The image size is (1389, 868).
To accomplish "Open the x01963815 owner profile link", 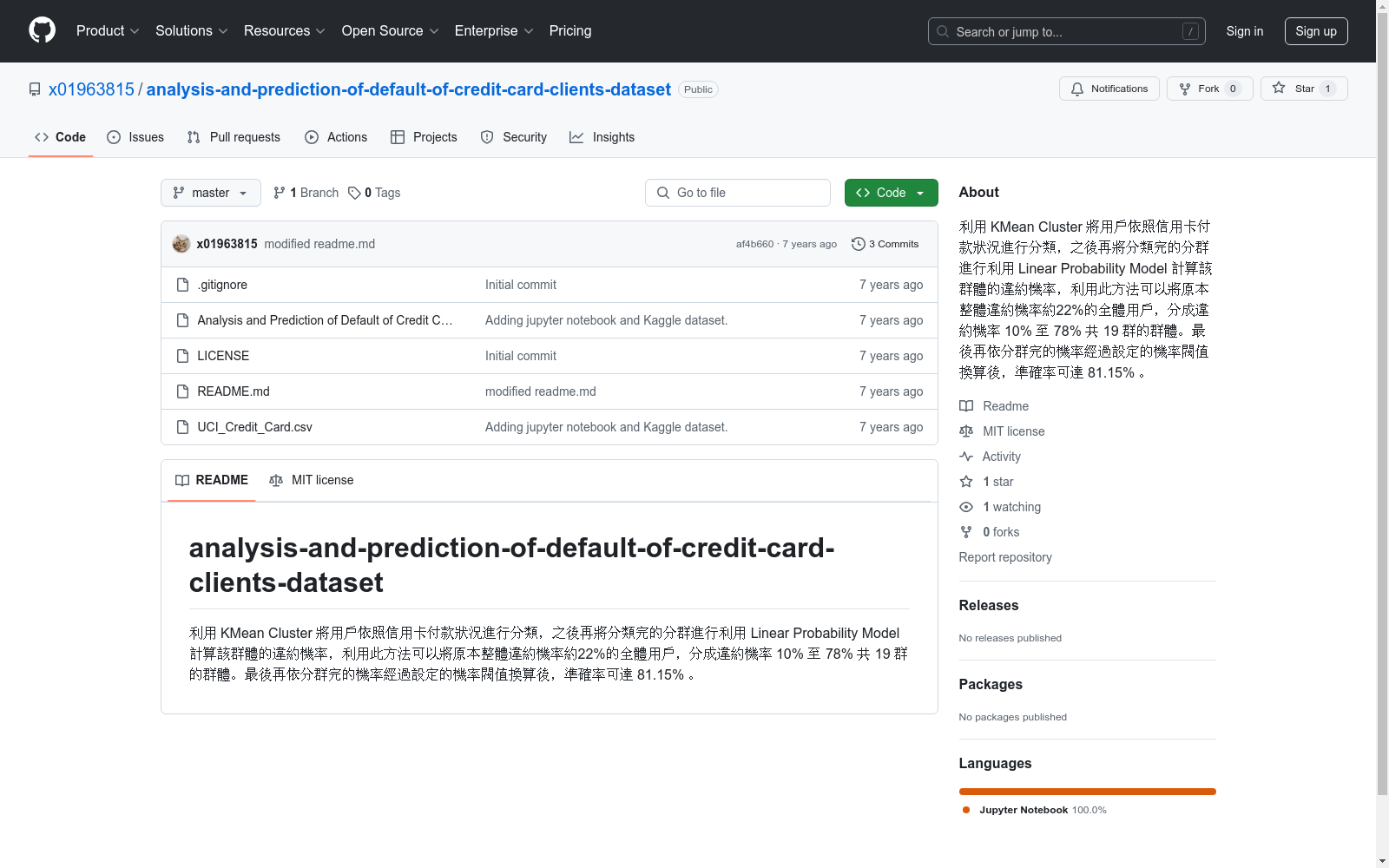I will click(91, 89).
